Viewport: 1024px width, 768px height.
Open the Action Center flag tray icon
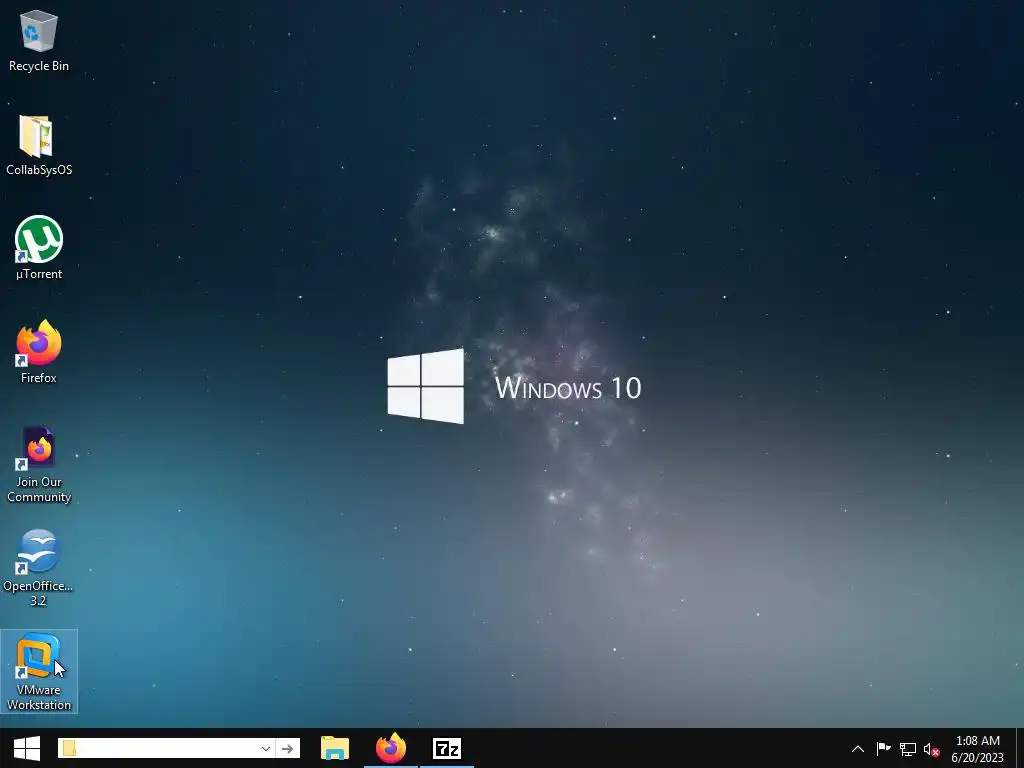883,749
